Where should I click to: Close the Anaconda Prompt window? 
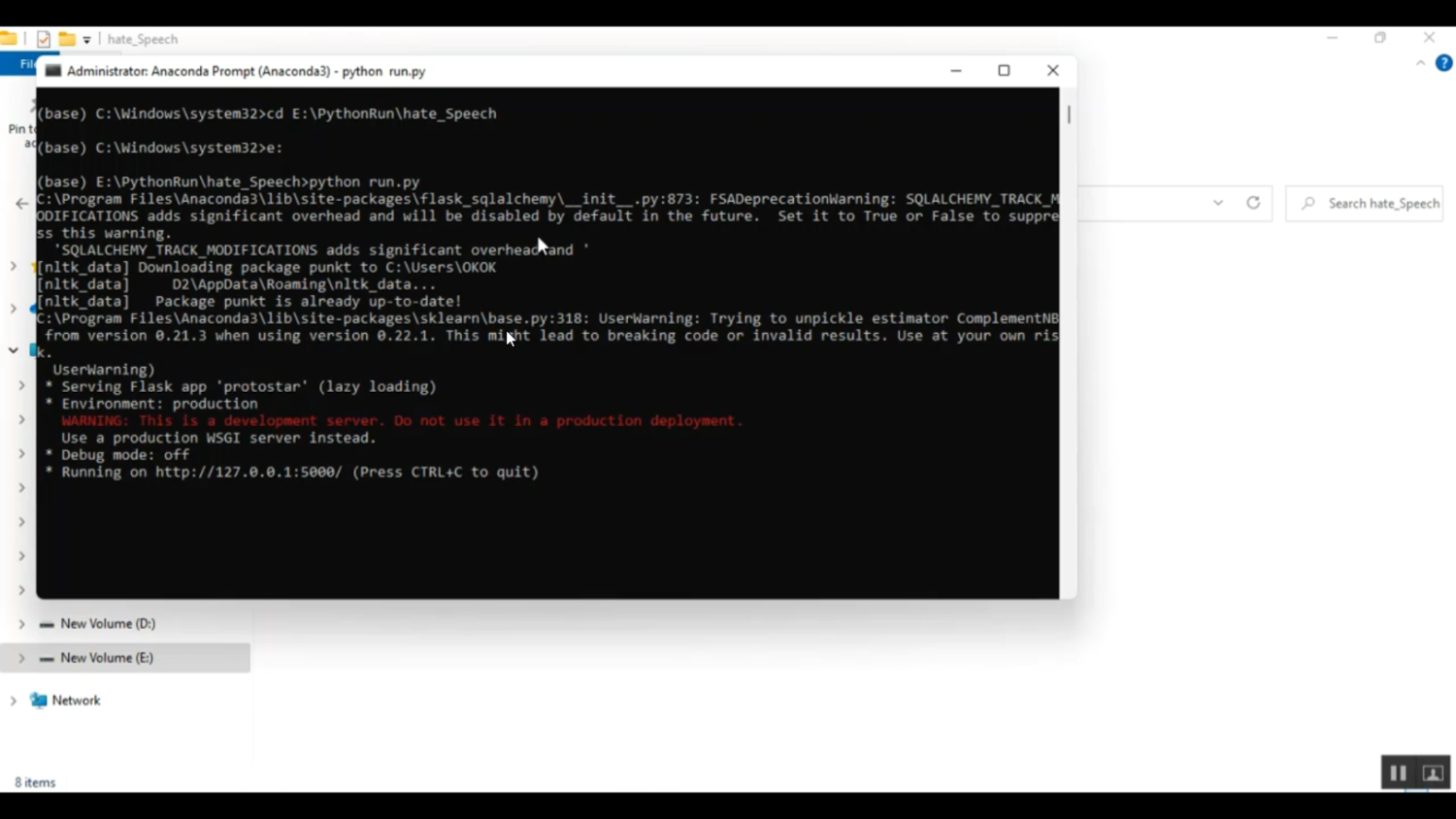1052,71
